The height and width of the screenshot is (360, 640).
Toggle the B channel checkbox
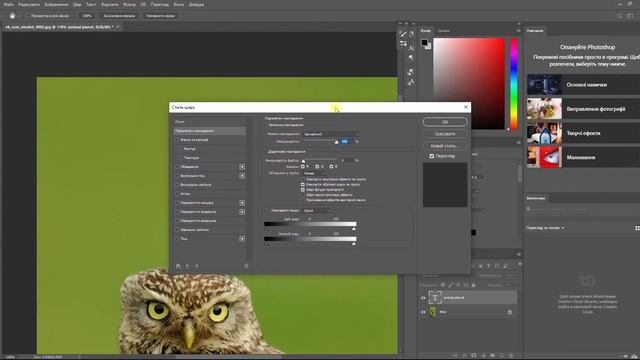(x=331, y=167)
